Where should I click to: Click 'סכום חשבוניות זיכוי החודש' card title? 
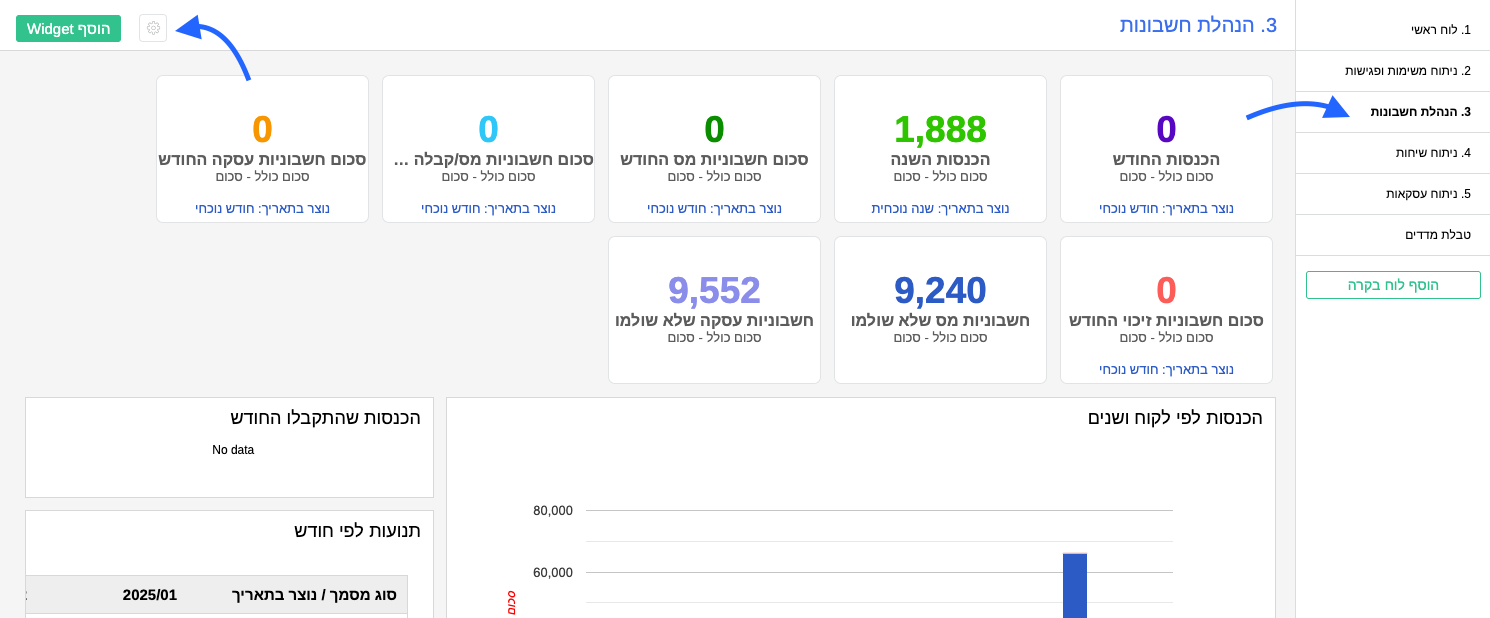click(1166, 320)
